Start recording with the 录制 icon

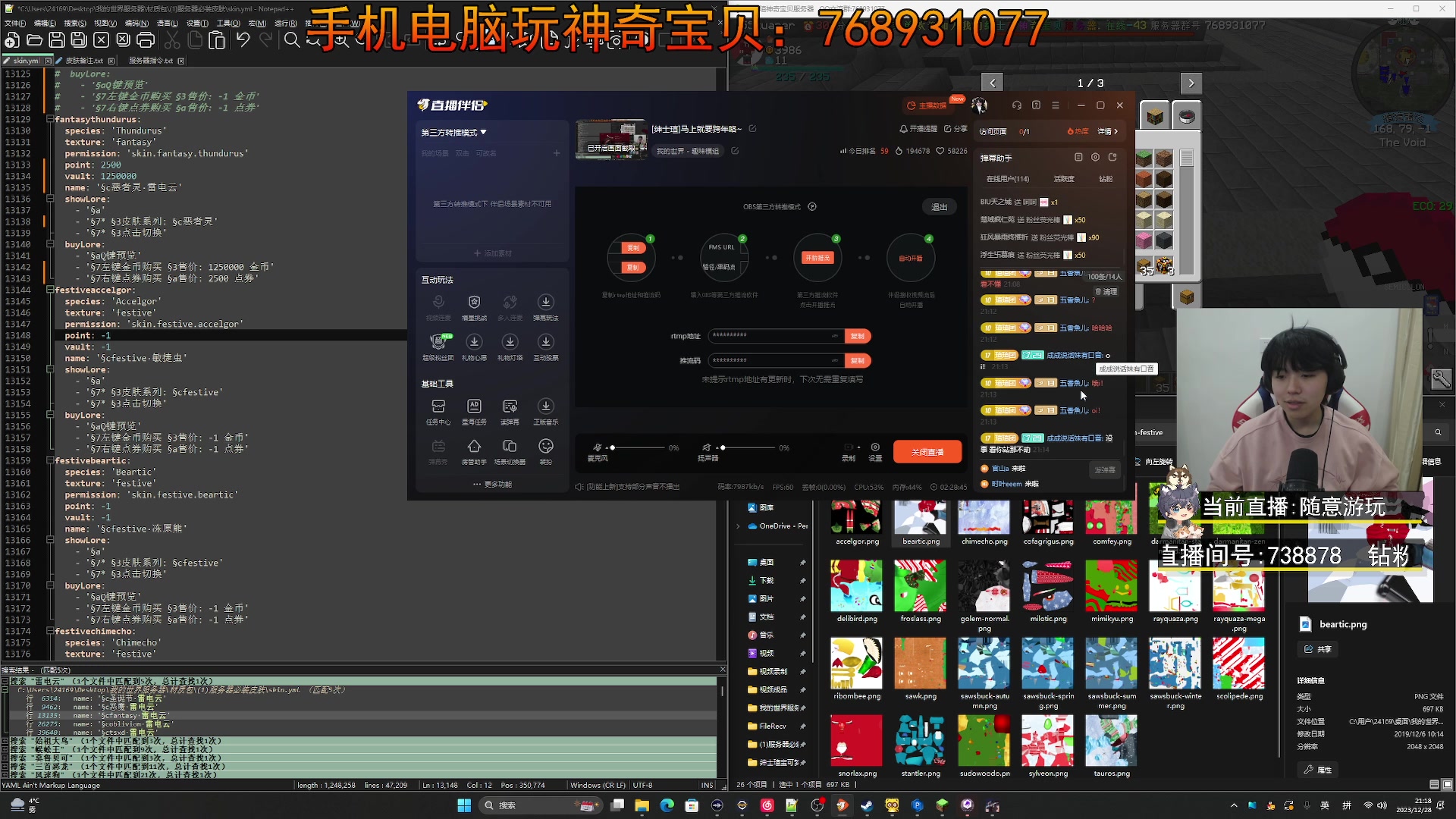pyautogui.click(x=849, y=447)
